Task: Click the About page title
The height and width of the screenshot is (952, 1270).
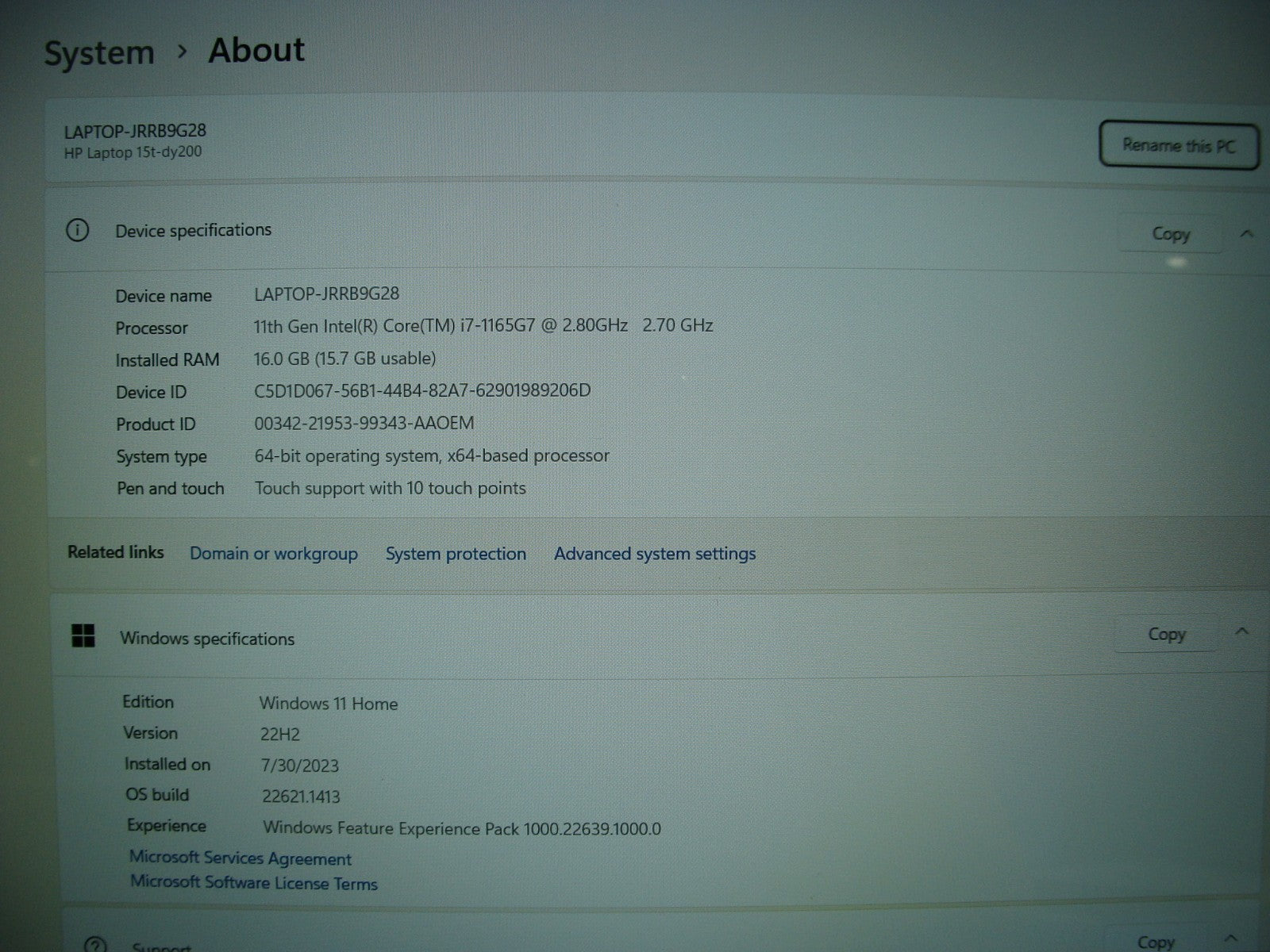Action: [x=256, y=50]
